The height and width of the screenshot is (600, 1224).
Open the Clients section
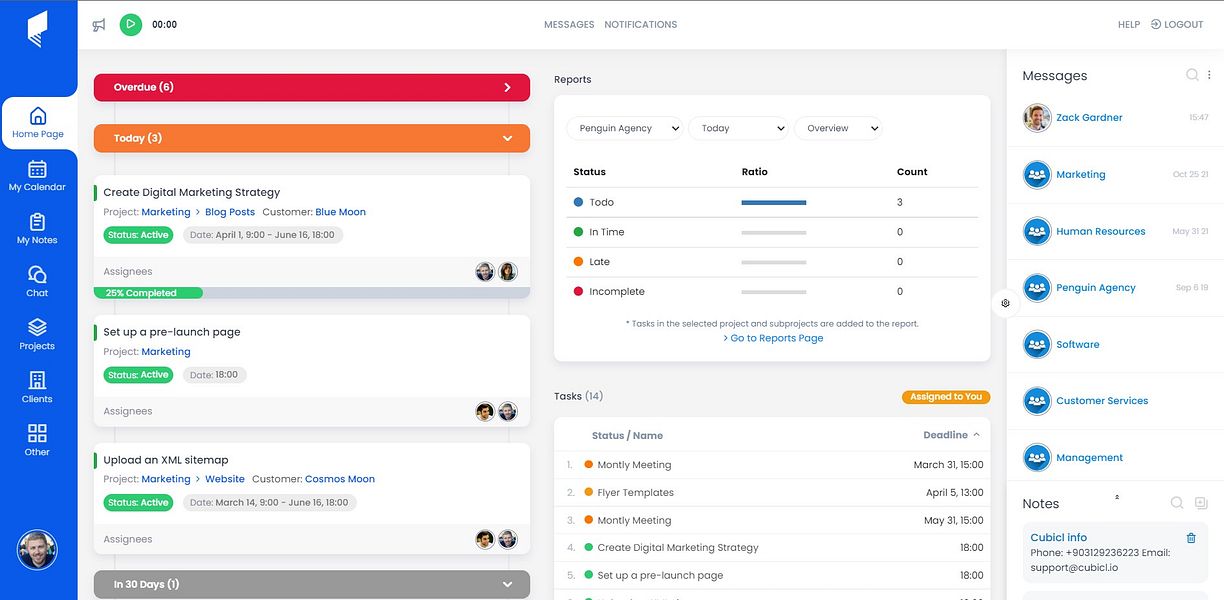[37, 387]
